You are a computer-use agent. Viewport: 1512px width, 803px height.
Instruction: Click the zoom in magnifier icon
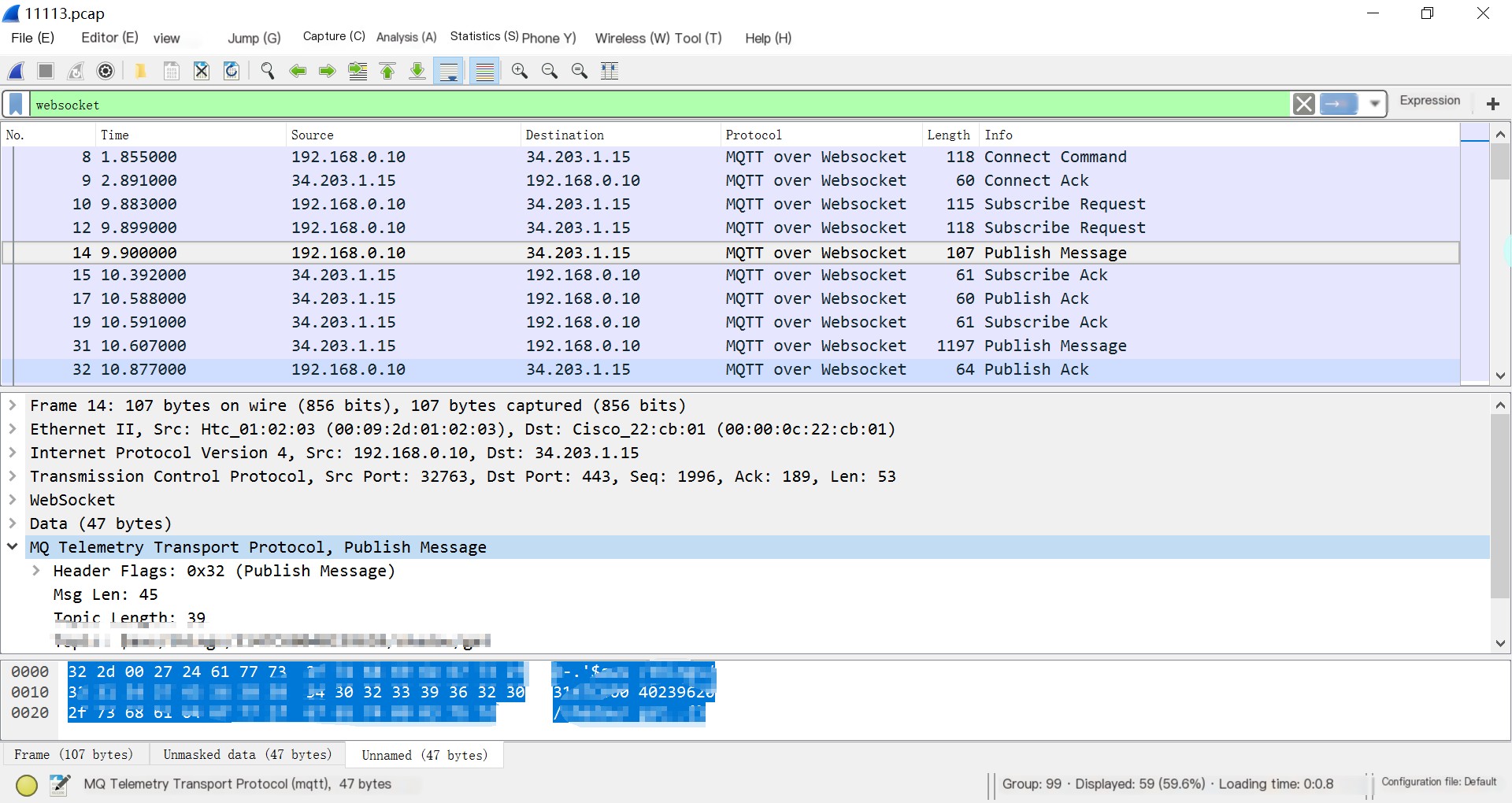tap(520, 71)
